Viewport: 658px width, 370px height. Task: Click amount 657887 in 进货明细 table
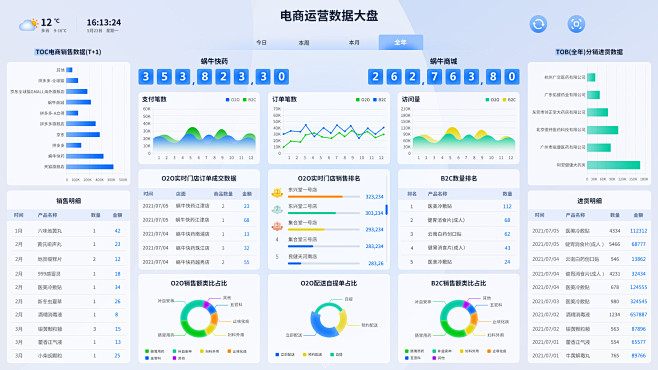638,314
